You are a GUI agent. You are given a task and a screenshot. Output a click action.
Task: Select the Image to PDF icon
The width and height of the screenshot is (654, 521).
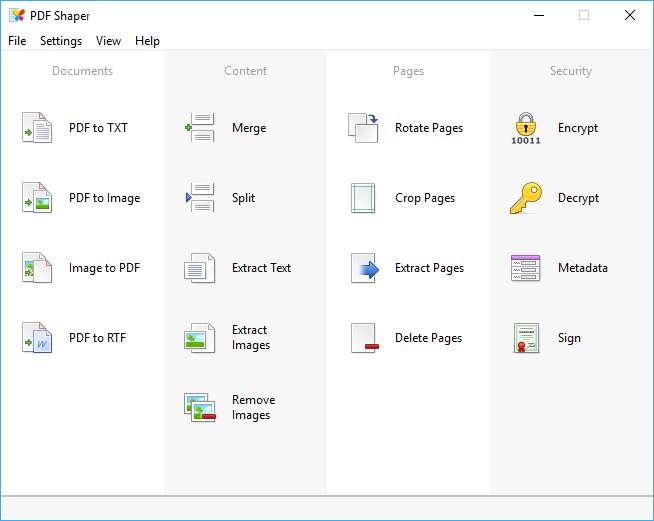37,268
